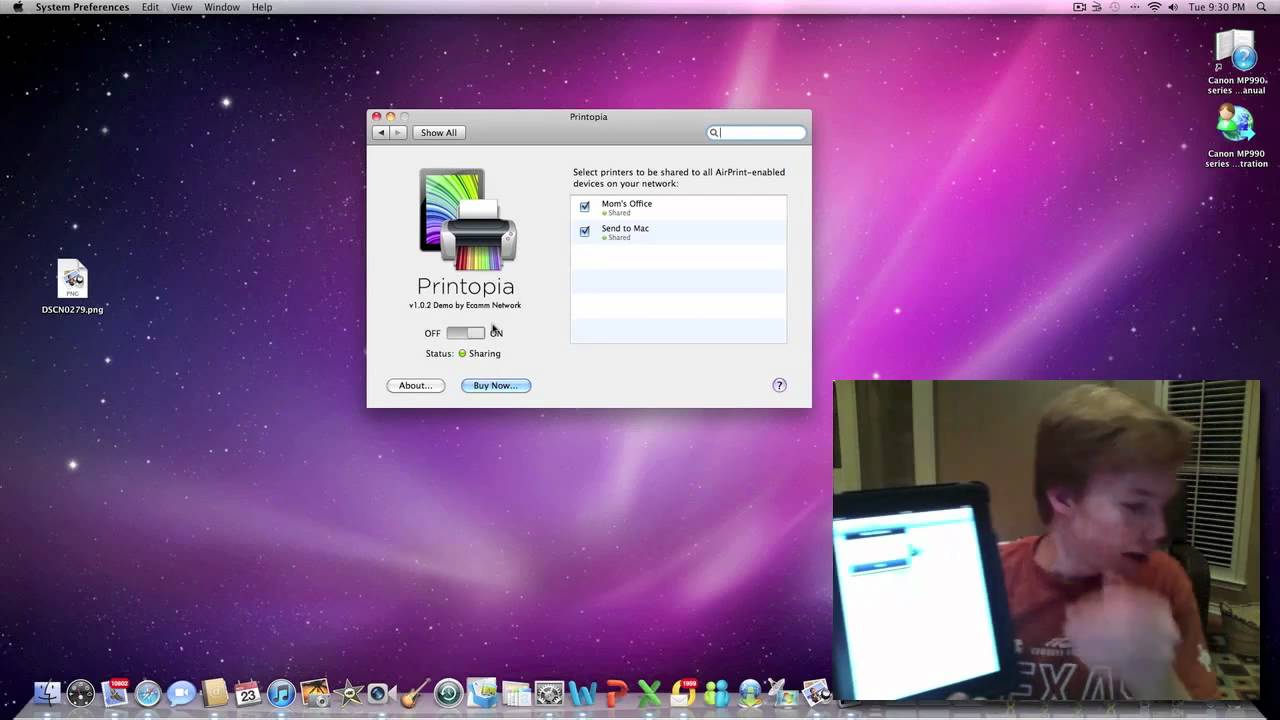The image size is (1280, 720).
Task: Select the DSCN0279.png desktop file
Action: tap(72, 287)
